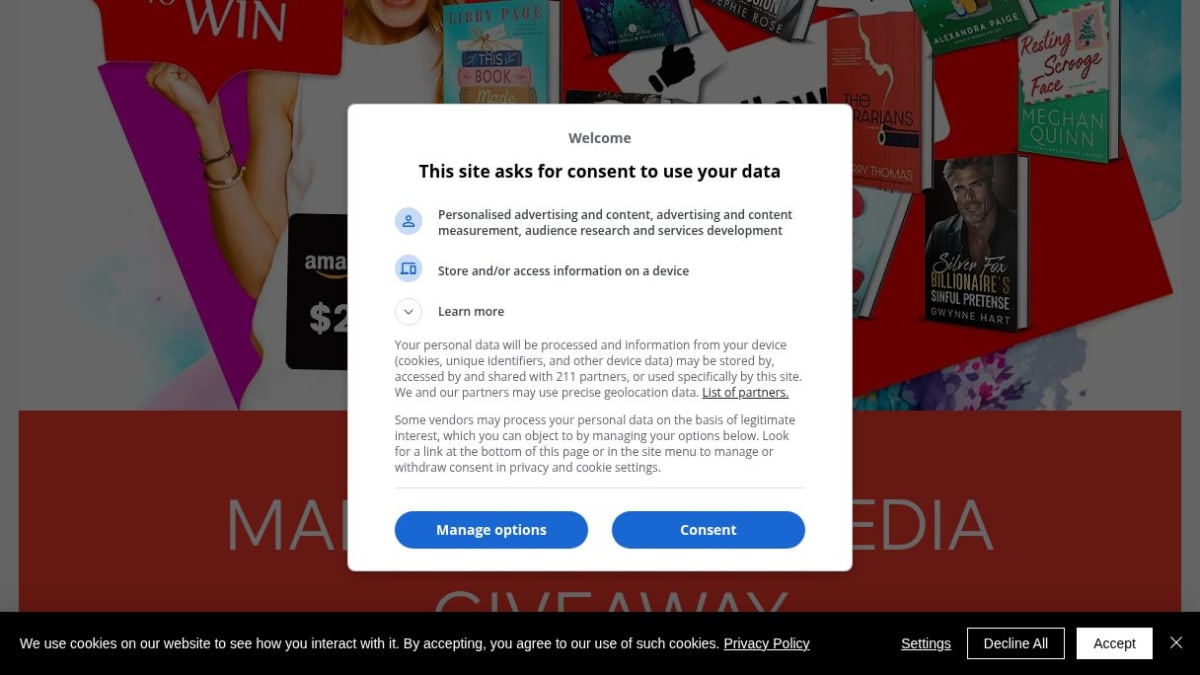Expand the Learn more chevron
Viewport: 1200px width, 675px height.
408,311
